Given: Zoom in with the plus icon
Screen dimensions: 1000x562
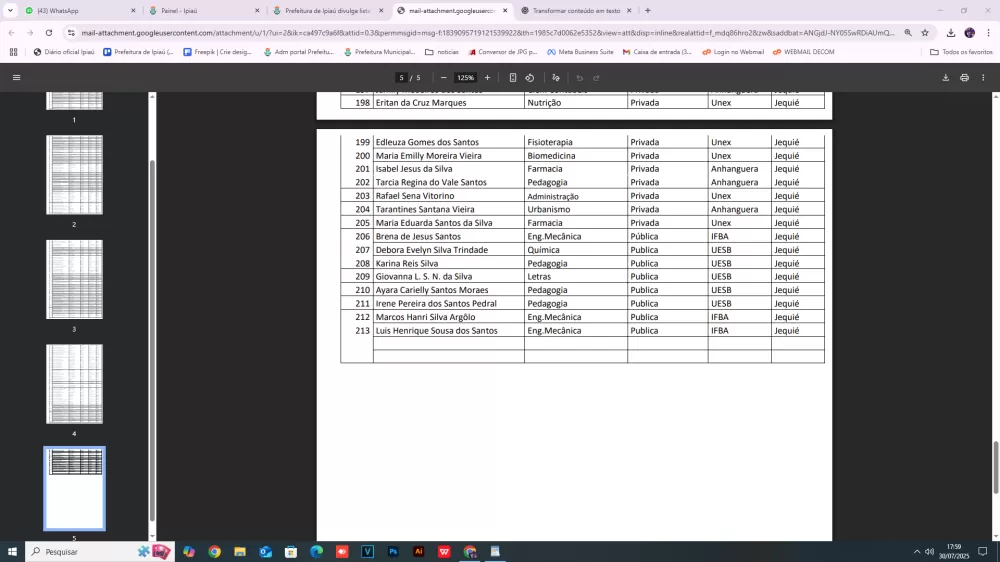Looking at the screenshot, I should [x=488, y=77].
